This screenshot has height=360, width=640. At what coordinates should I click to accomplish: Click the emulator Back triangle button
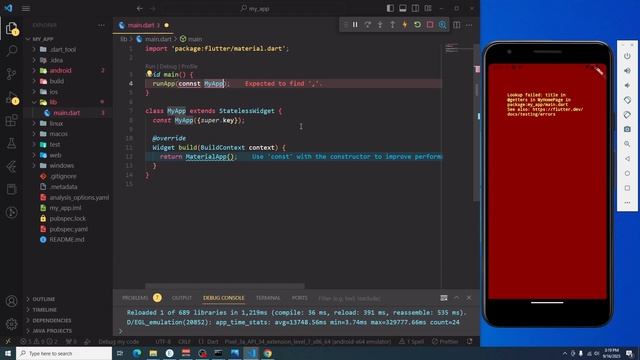(x=627, y=159)
